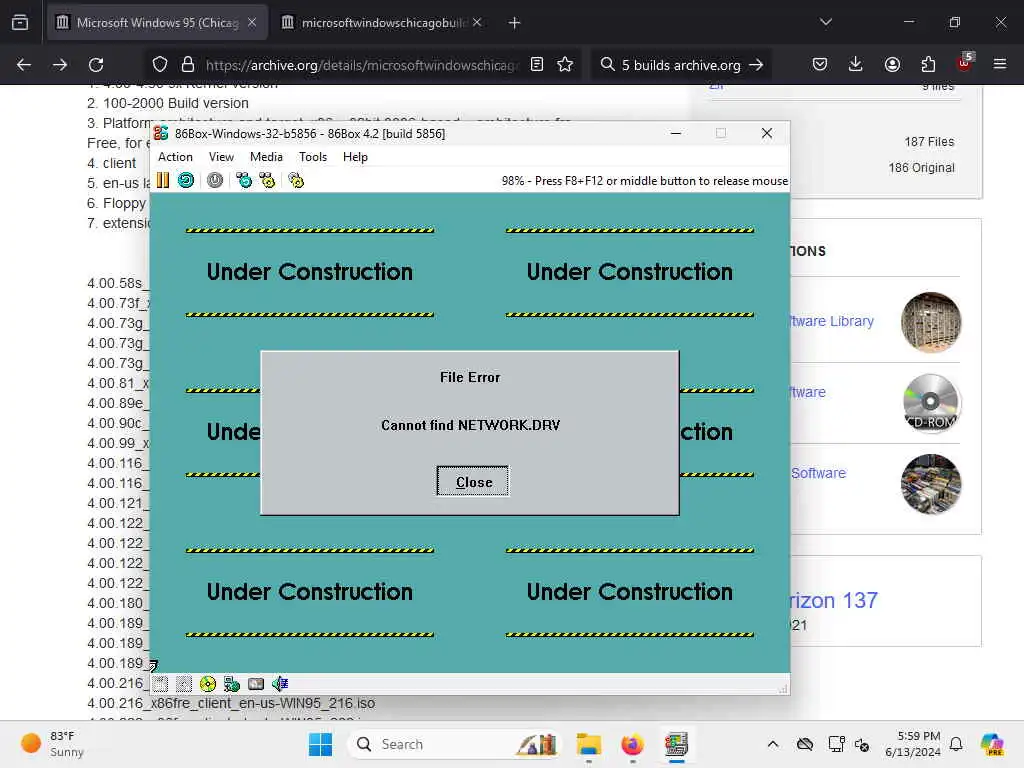1024x768 pixels.
Task: Send Ctrl+Alt+Del via the teal keys icon
Action: (244, 180)
